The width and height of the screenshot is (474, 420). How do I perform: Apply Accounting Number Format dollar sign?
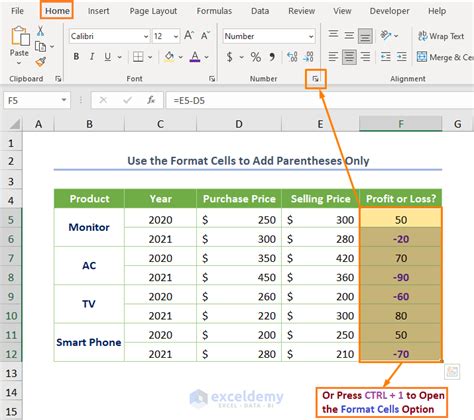click(229, 57)
